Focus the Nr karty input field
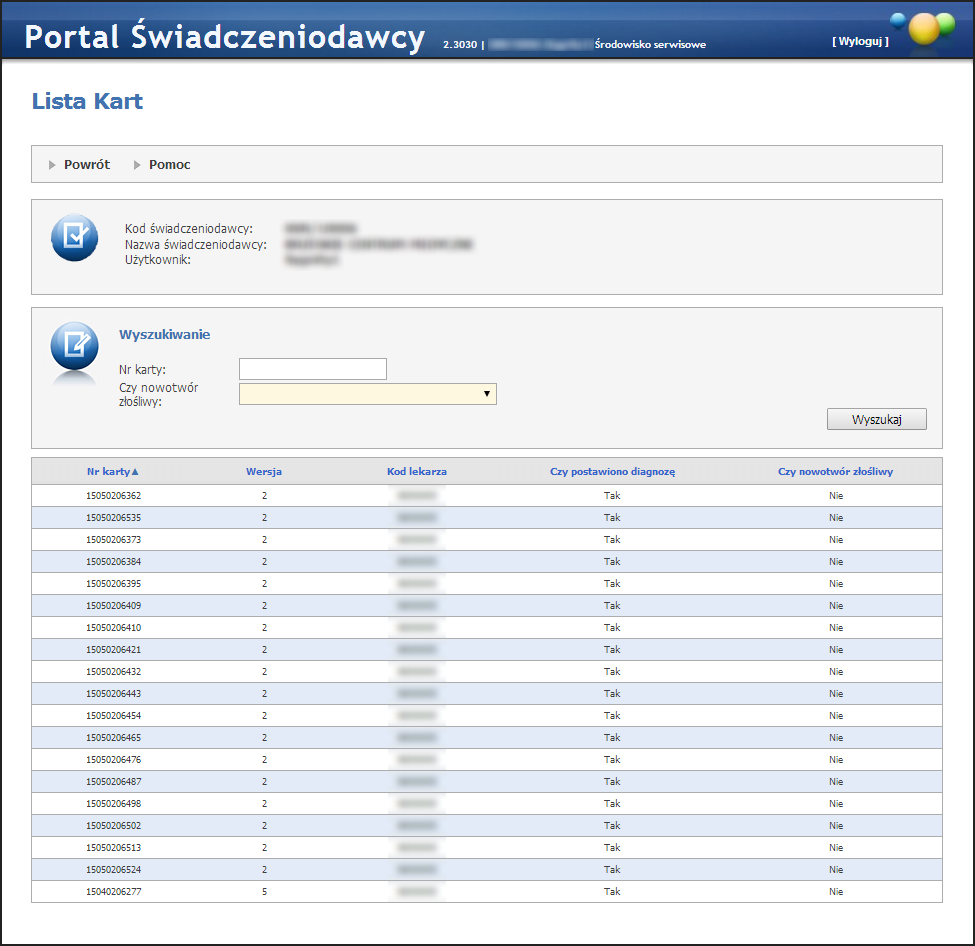975x946 pixels. (x=312, y=369)
